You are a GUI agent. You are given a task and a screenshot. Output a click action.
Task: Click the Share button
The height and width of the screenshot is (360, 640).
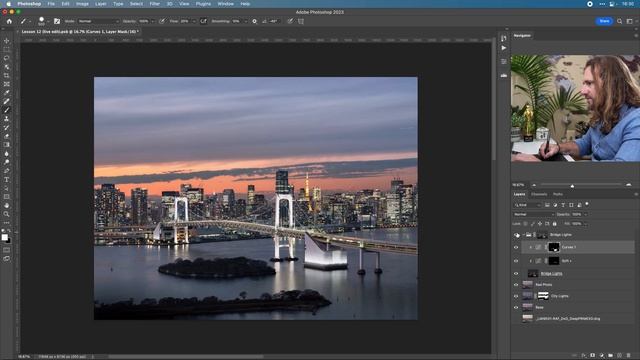tap(604, 21)
